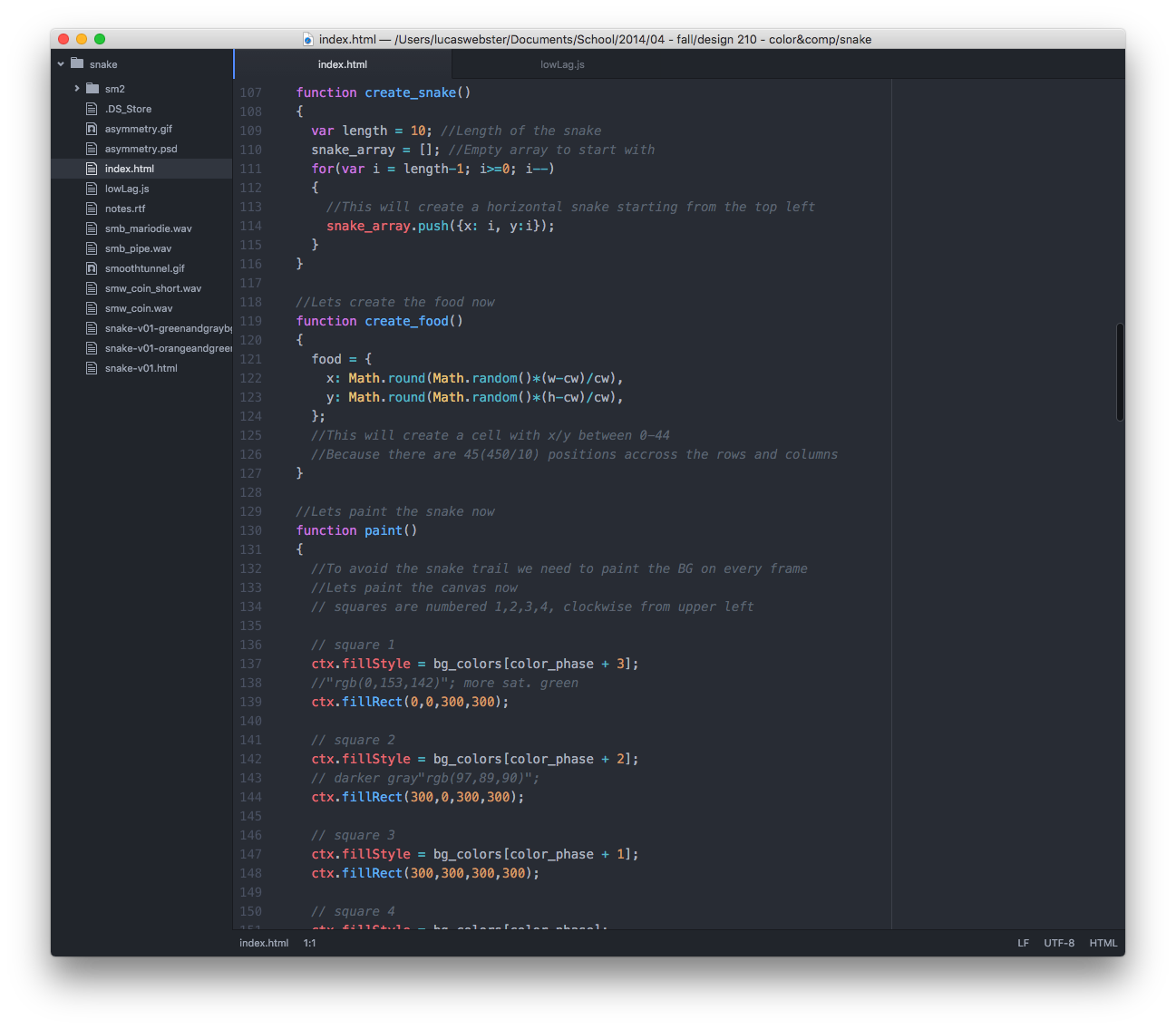This screenshot has height=1029, width=1176.
Task: Select index.html in the file tree
Action: tap(130, 169)
